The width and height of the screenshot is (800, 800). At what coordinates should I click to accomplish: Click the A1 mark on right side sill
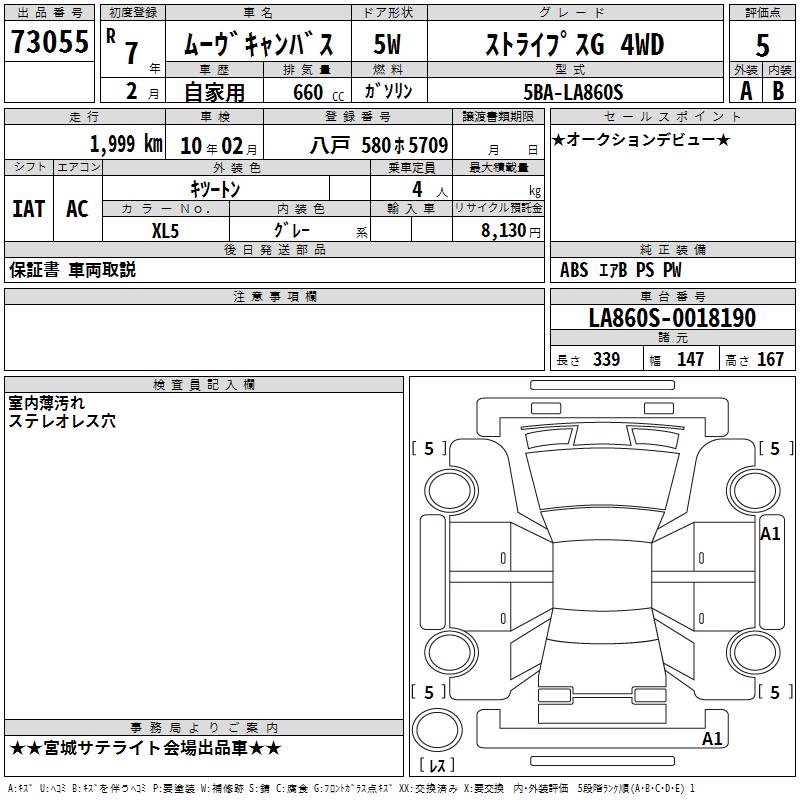click(770, 534)
